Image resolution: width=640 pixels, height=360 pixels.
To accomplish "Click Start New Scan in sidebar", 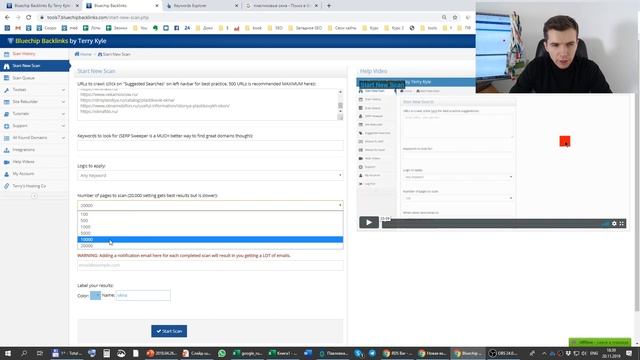I will click(x=34, y=66).
